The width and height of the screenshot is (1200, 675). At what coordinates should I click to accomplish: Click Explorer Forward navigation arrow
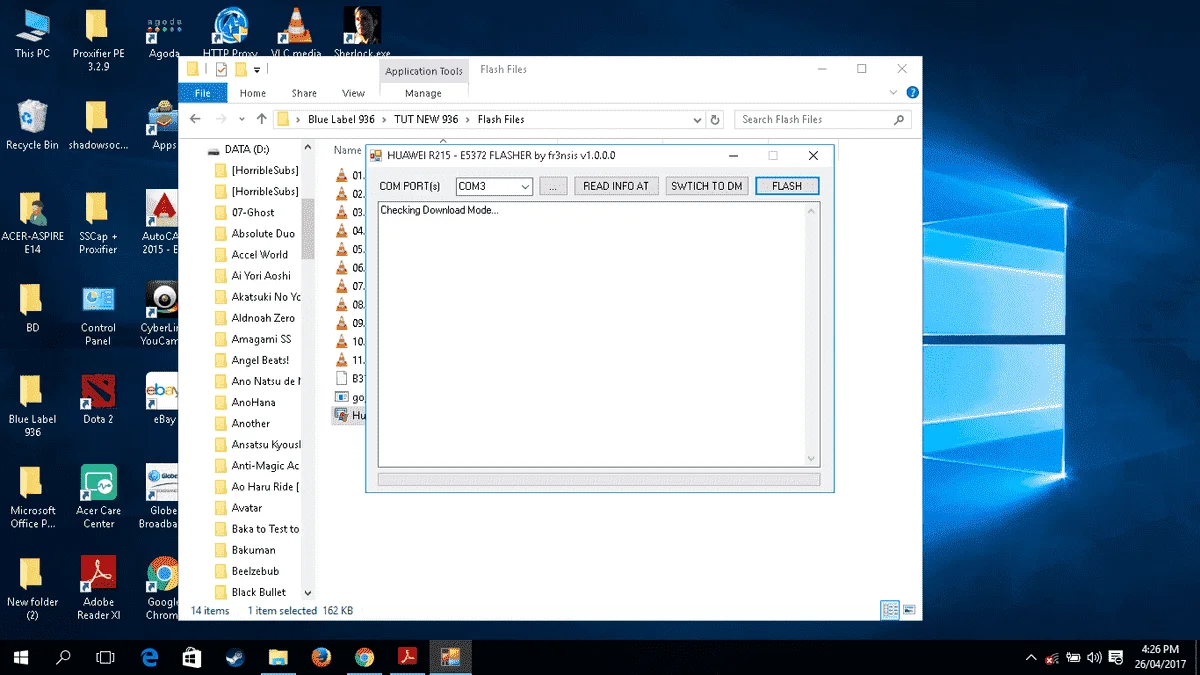coord(222,119)
